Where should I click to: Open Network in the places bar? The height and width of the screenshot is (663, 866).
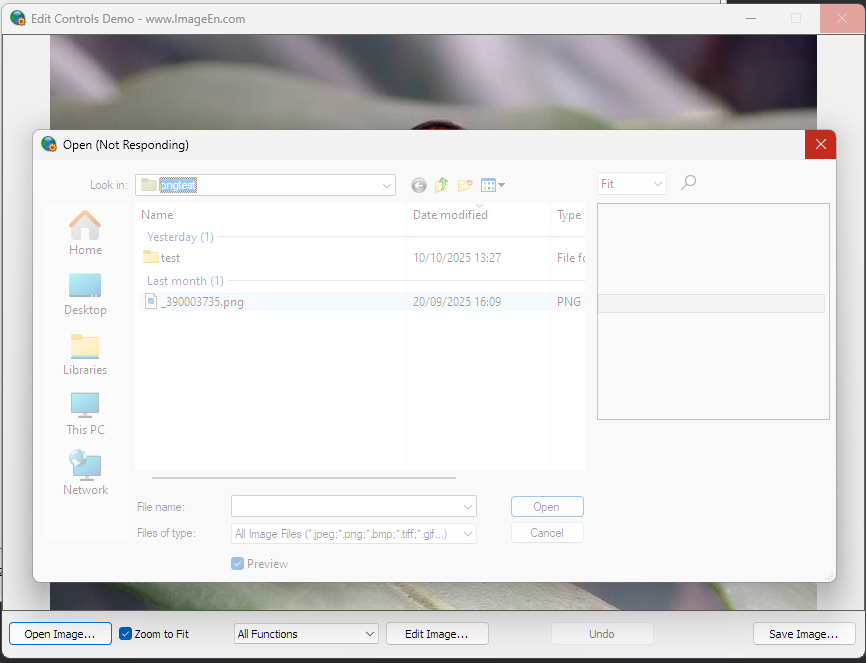pos(85,473)
